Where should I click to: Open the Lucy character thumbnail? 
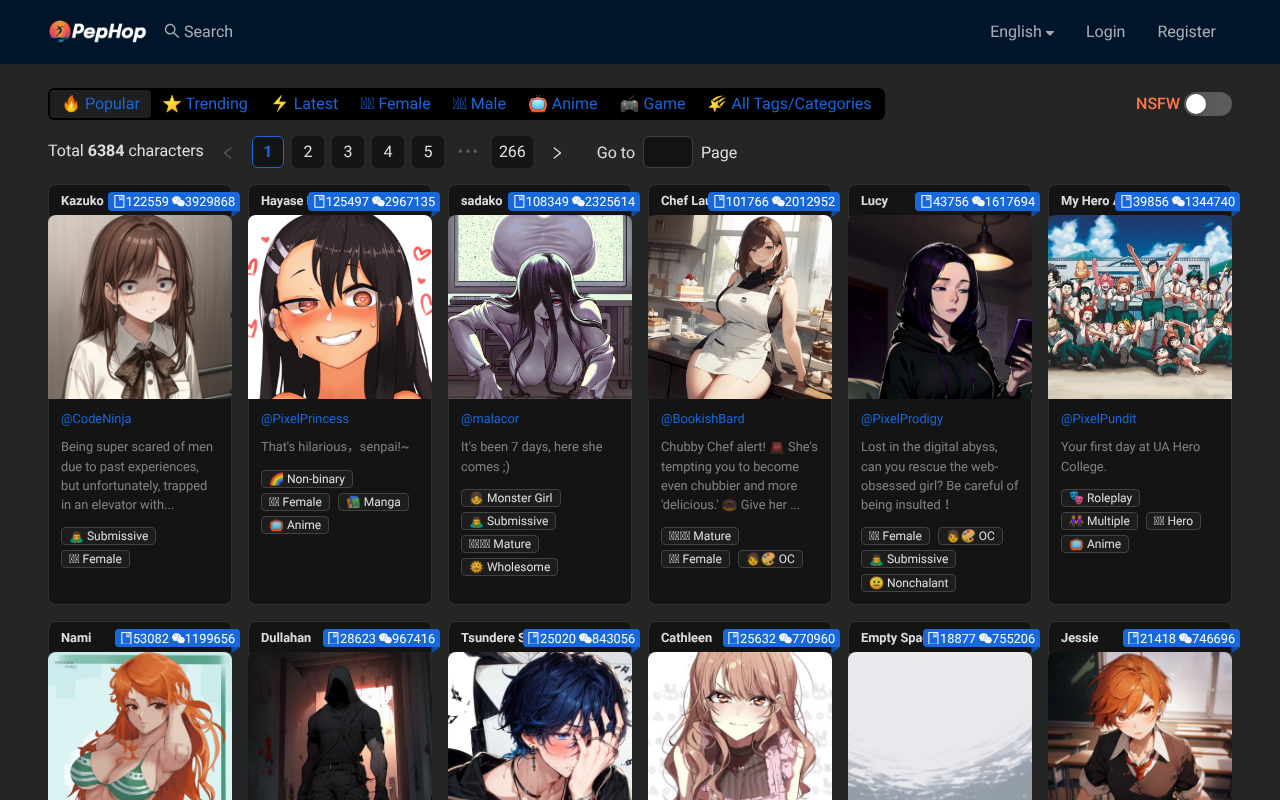pos(939,307)
